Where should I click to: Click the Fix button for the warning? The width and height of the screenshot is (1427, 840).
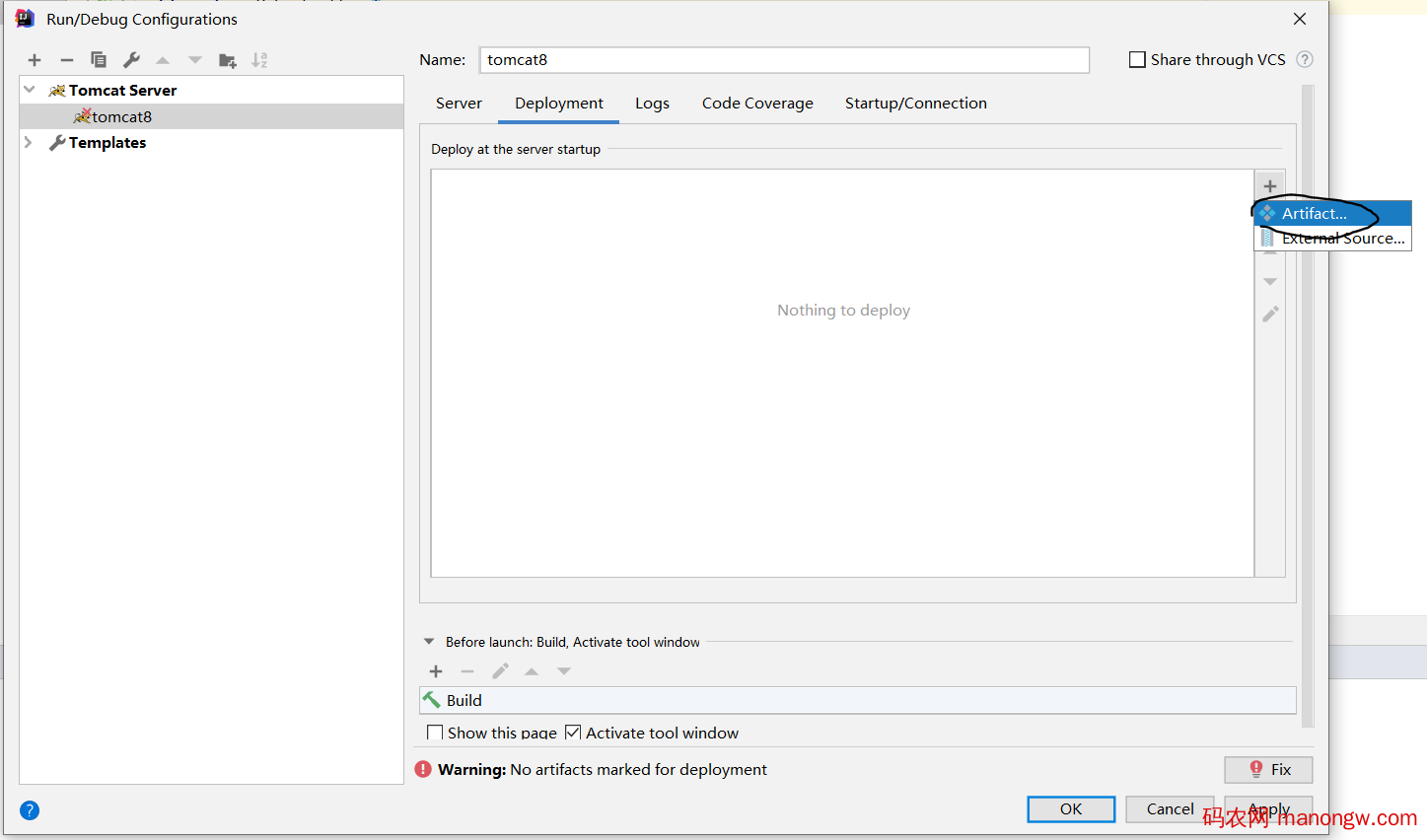click(1268, 769)
